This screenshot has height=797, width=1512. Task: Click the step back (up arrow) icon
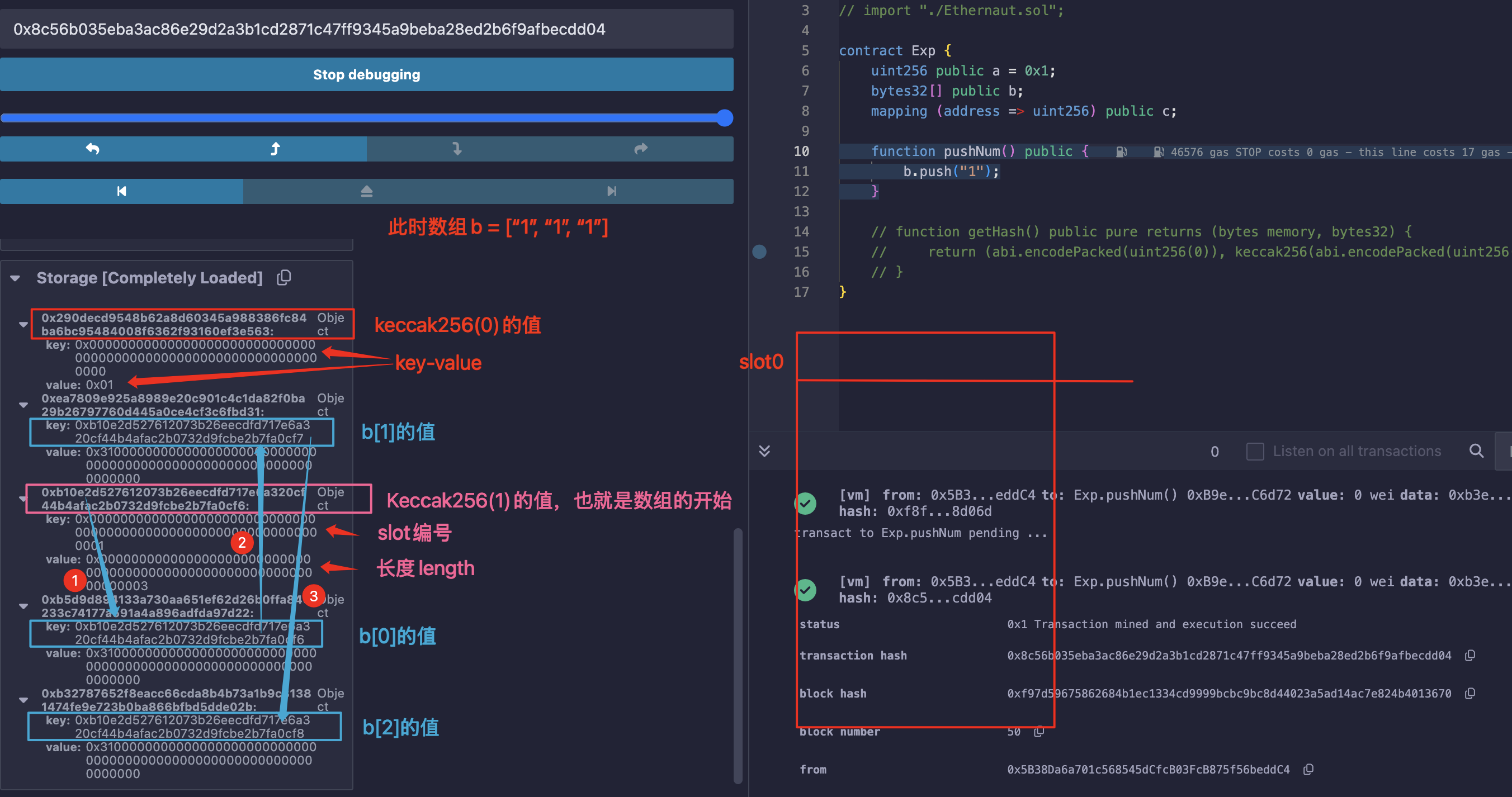(x=275, y=149)
